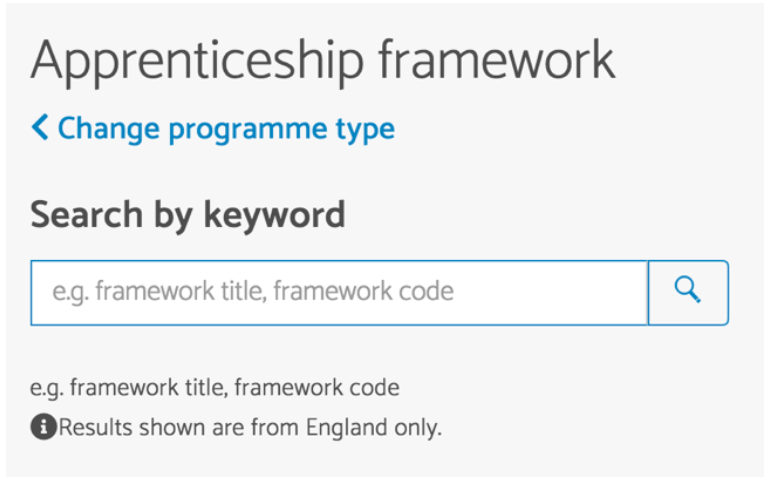Click the Search by keyword label

[x=188, y=215]
